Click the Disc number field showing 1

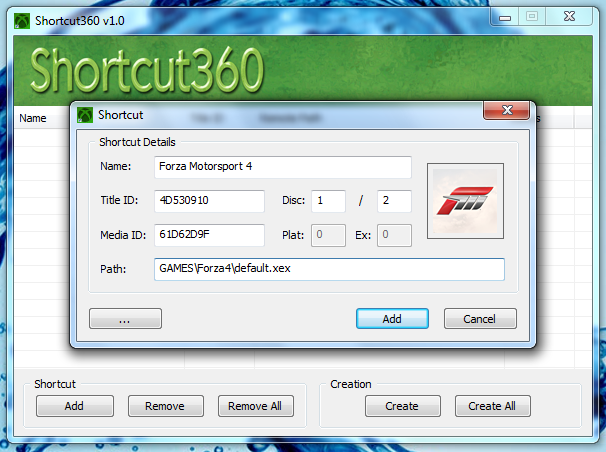tap(328, 201)
